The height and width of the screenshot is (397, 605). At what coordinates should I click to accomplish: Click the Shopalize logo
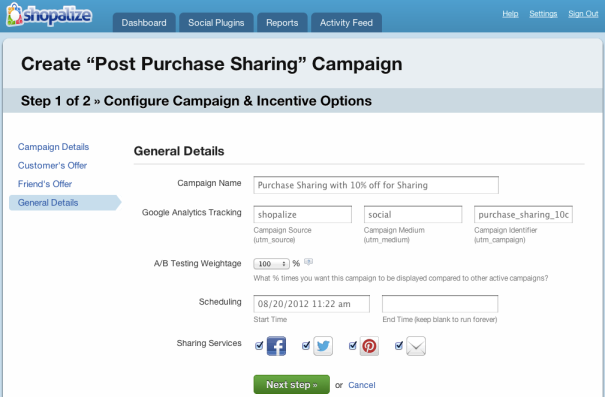(x=49, y=15)
